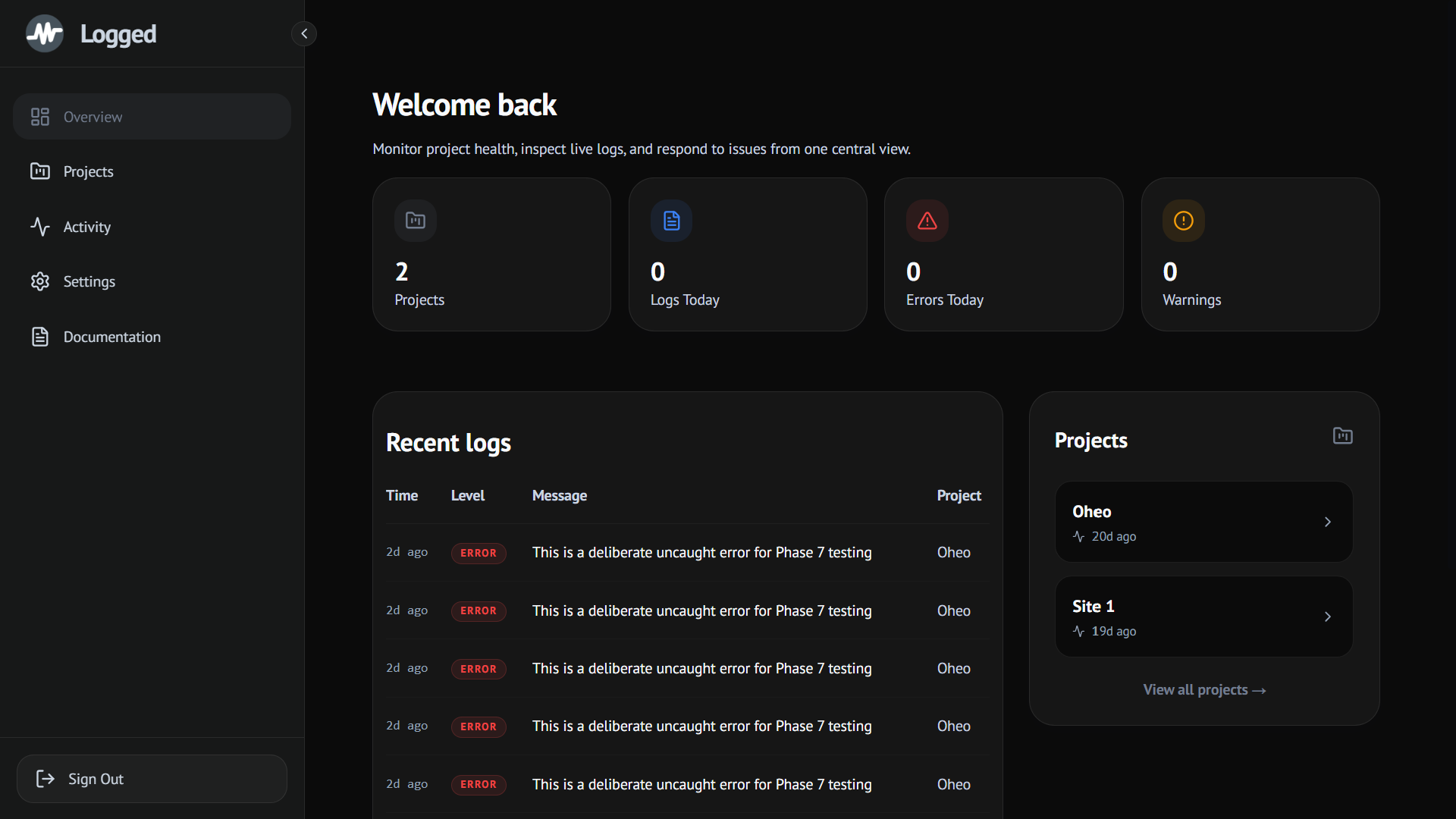Click the Activity pulse icon in the sidebar
Screen dimensions: 1456x819
click(40, 227)
